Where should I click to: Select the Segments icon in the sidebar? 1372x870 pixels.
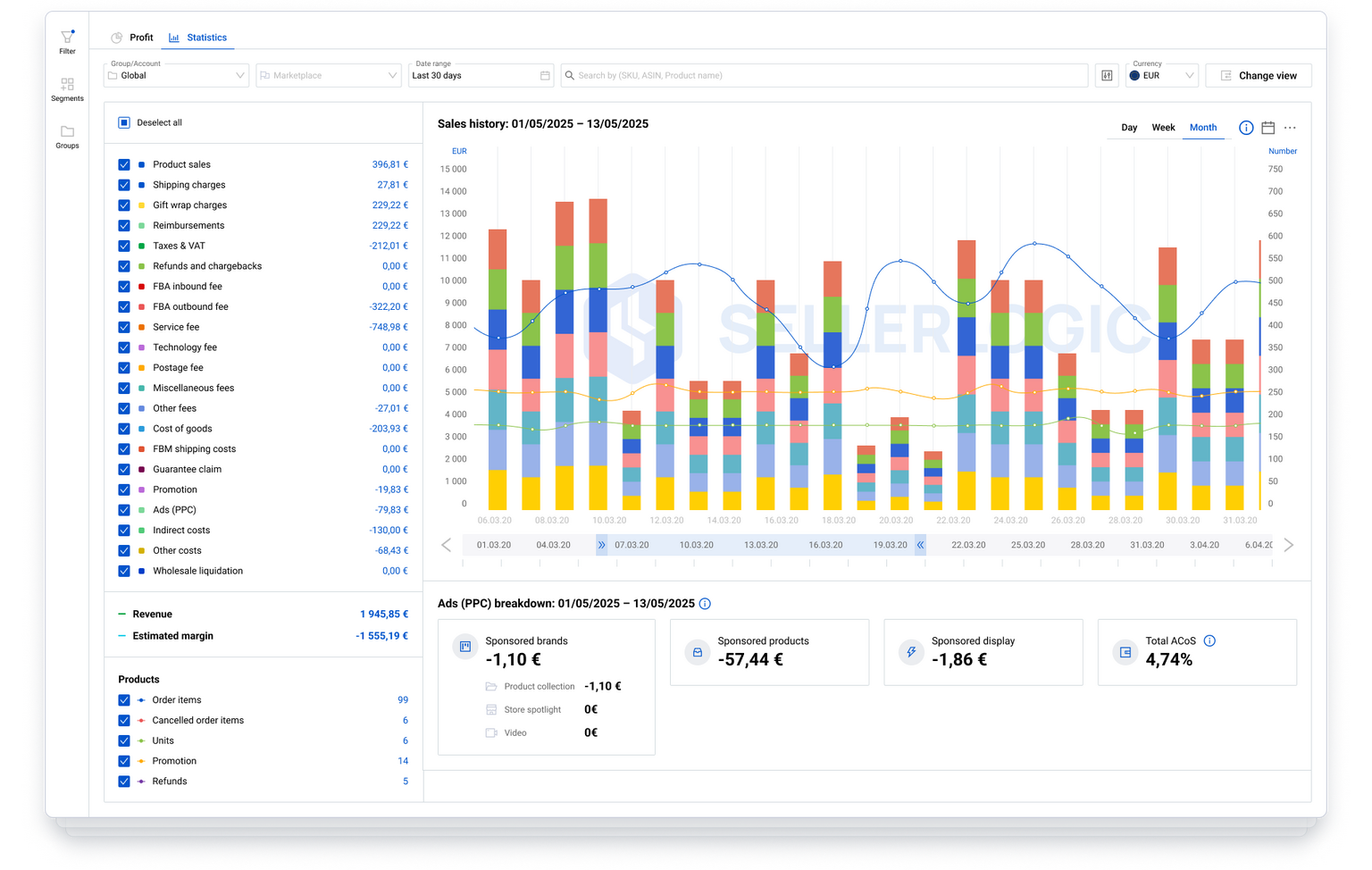tap(67, 88)
